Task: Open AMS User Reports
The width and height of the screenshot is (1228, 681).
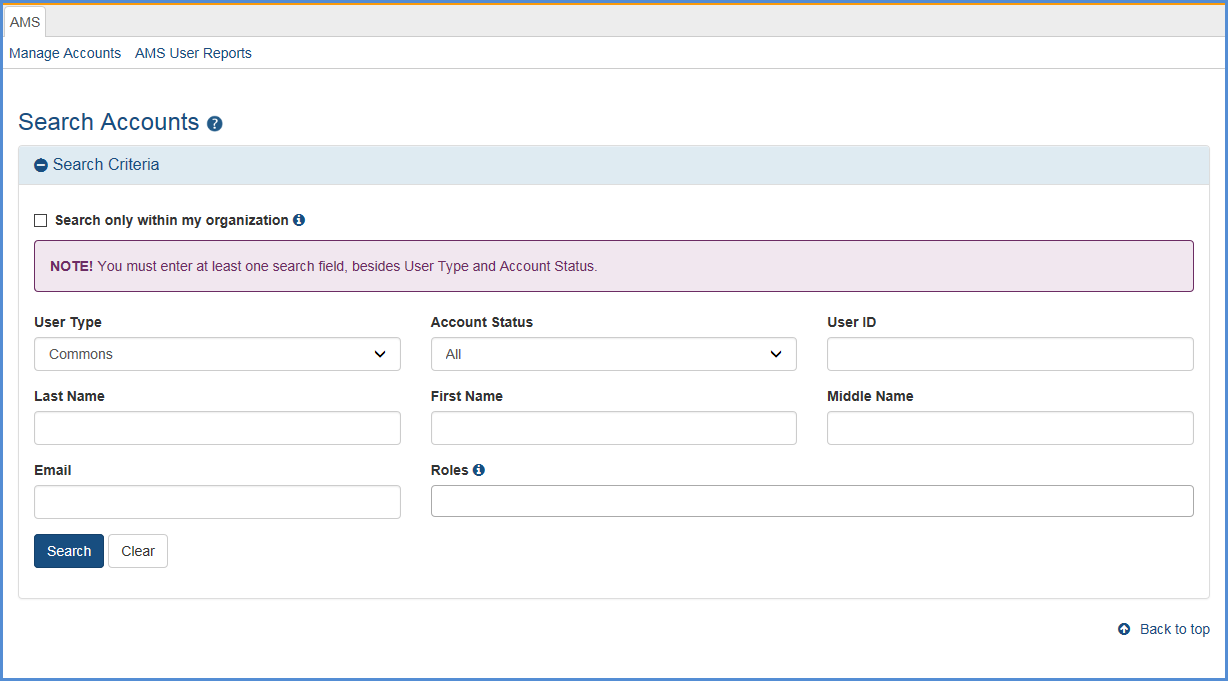Action: [193, 53]
